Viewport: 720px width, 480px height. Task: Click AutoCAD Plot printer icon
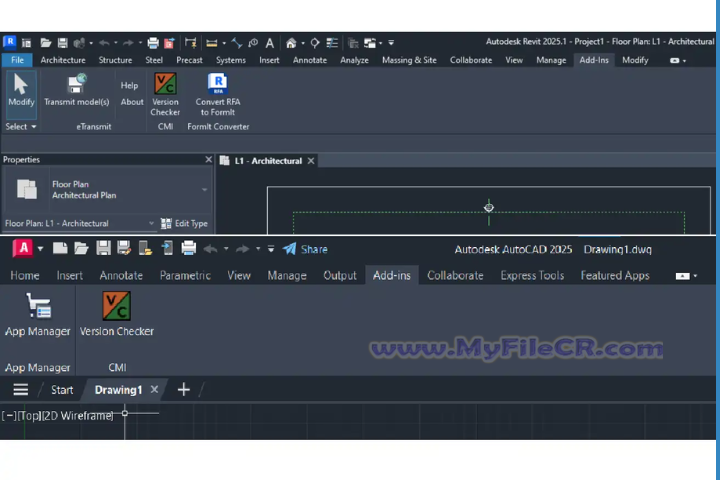pos(189,248)
